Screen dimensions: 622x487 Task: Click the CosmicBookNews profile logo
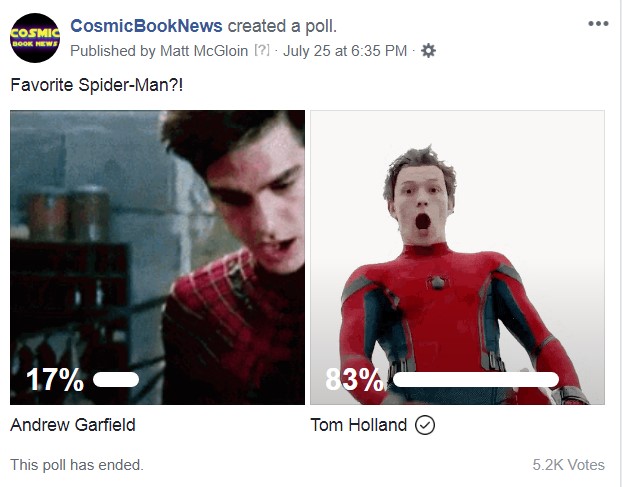tap(35, 38)
